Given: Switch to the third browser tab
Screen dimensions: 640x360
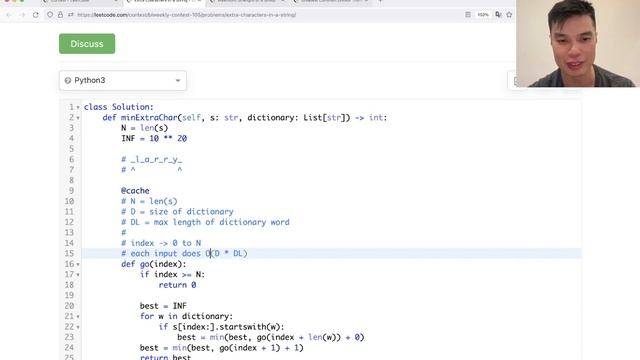Looking at the screenshot, I should pyautogui.click(x=247, y=2).
